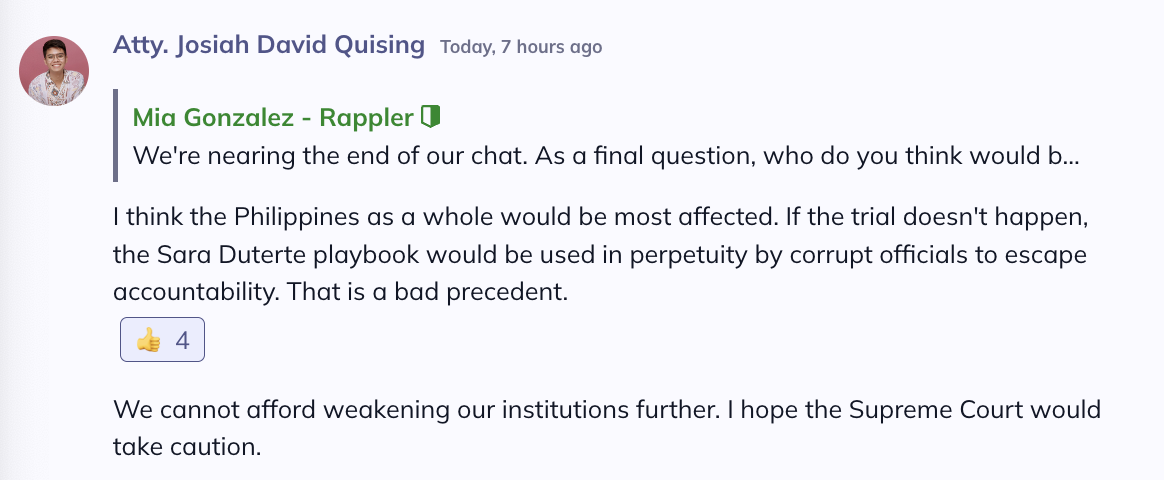The width and height of the screenshot is (1164, 480).
Task: Open the quoted Mia Gonzalez - Rappler name
Action: [273, 117]
